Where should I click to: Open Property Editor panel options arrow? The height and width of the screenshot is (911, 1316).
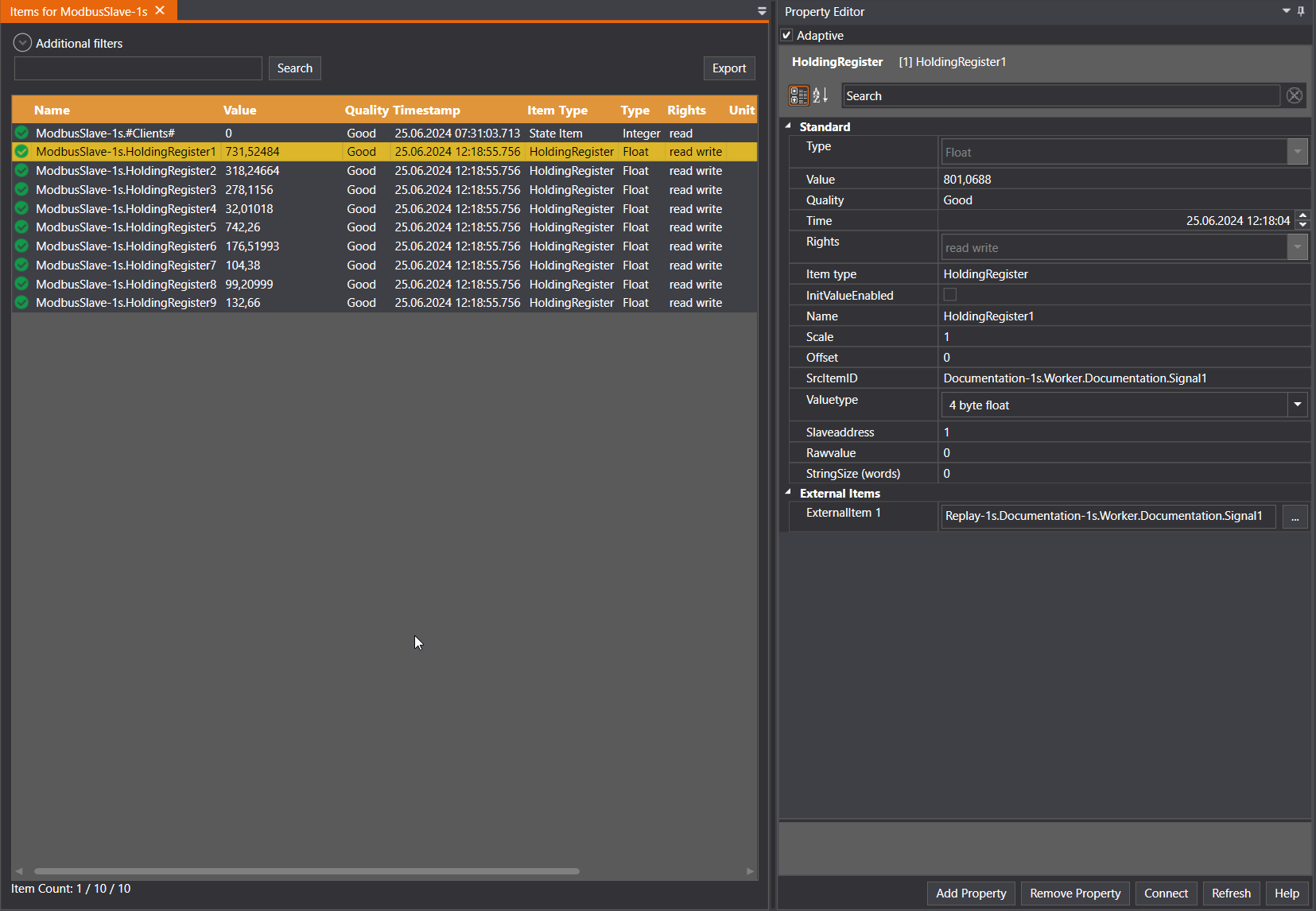pyautogui.click(x=1286, y=11)
